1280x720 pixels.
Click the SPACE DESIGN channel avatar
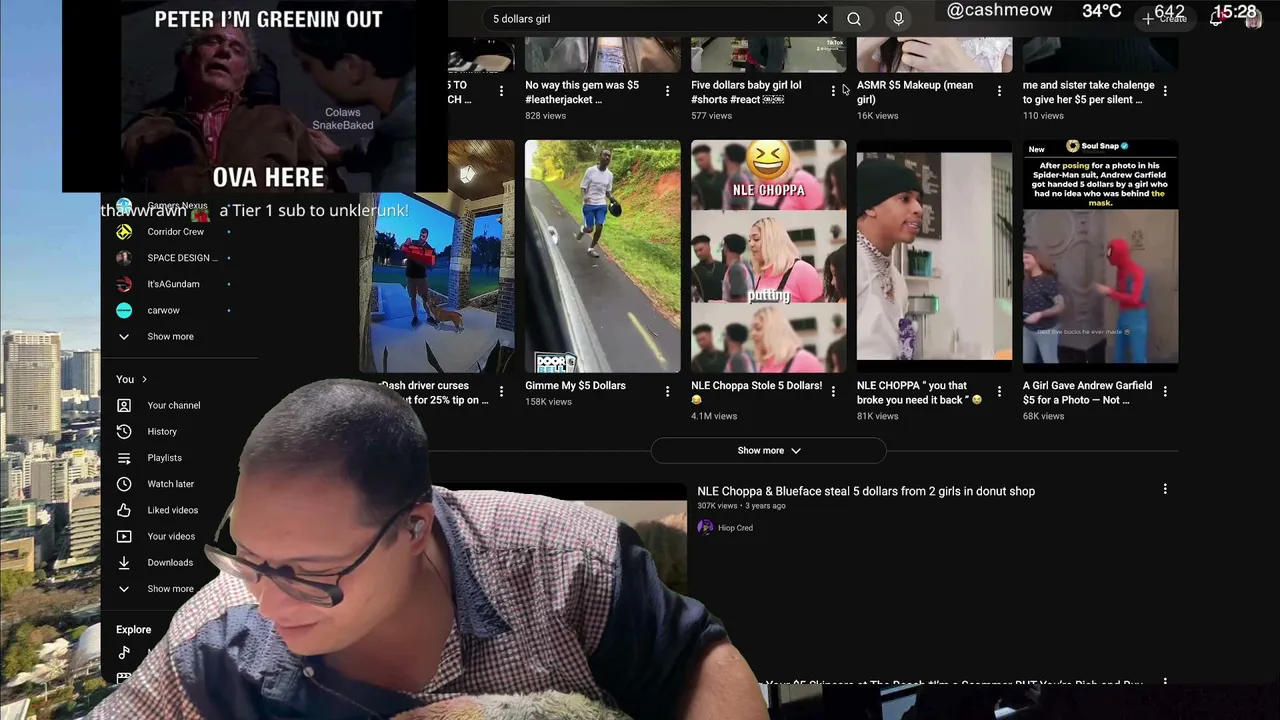tap(124, 258)
